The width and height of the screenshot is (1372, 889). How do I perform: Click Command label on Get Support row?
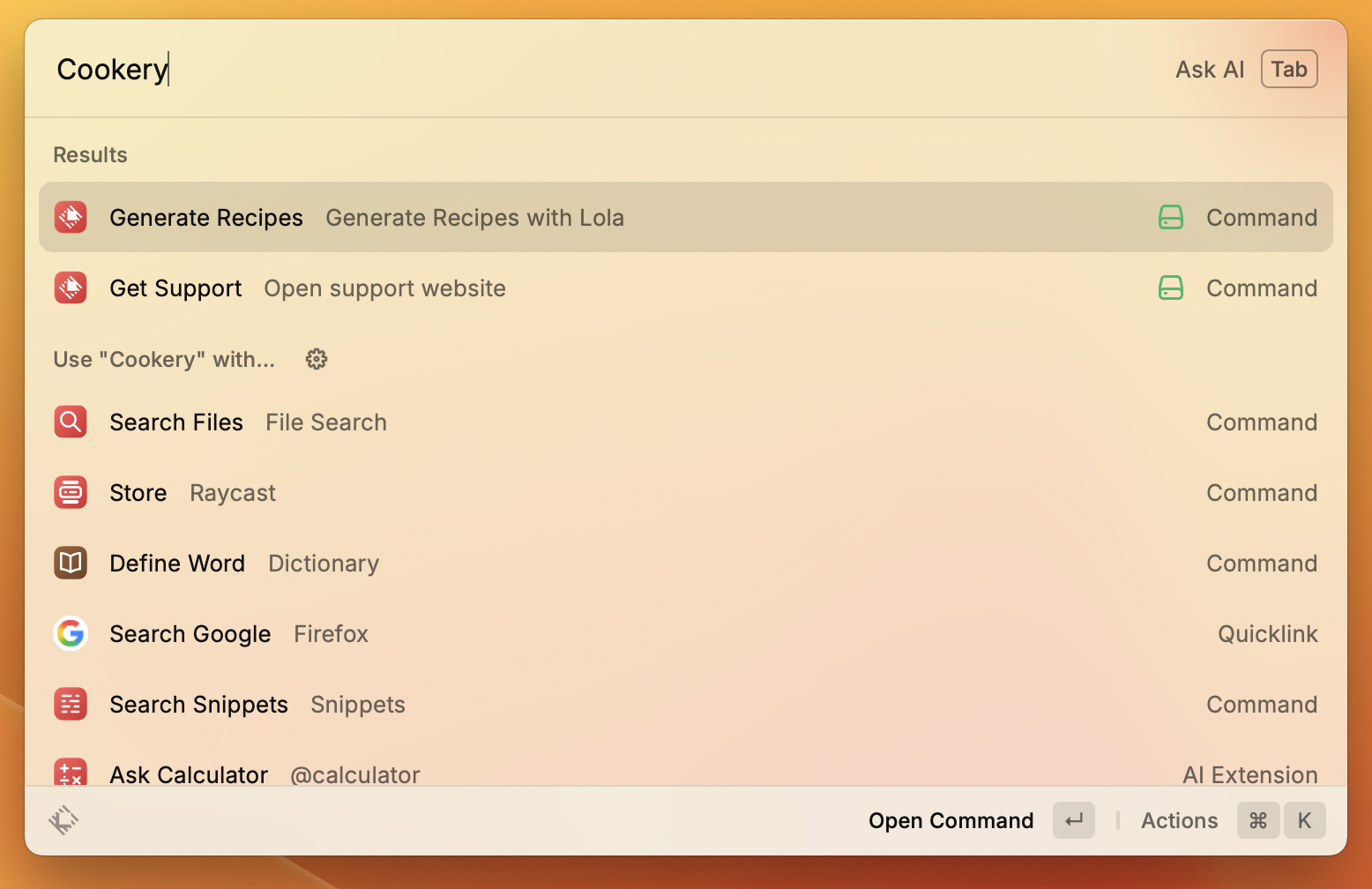click(1262, 288)
